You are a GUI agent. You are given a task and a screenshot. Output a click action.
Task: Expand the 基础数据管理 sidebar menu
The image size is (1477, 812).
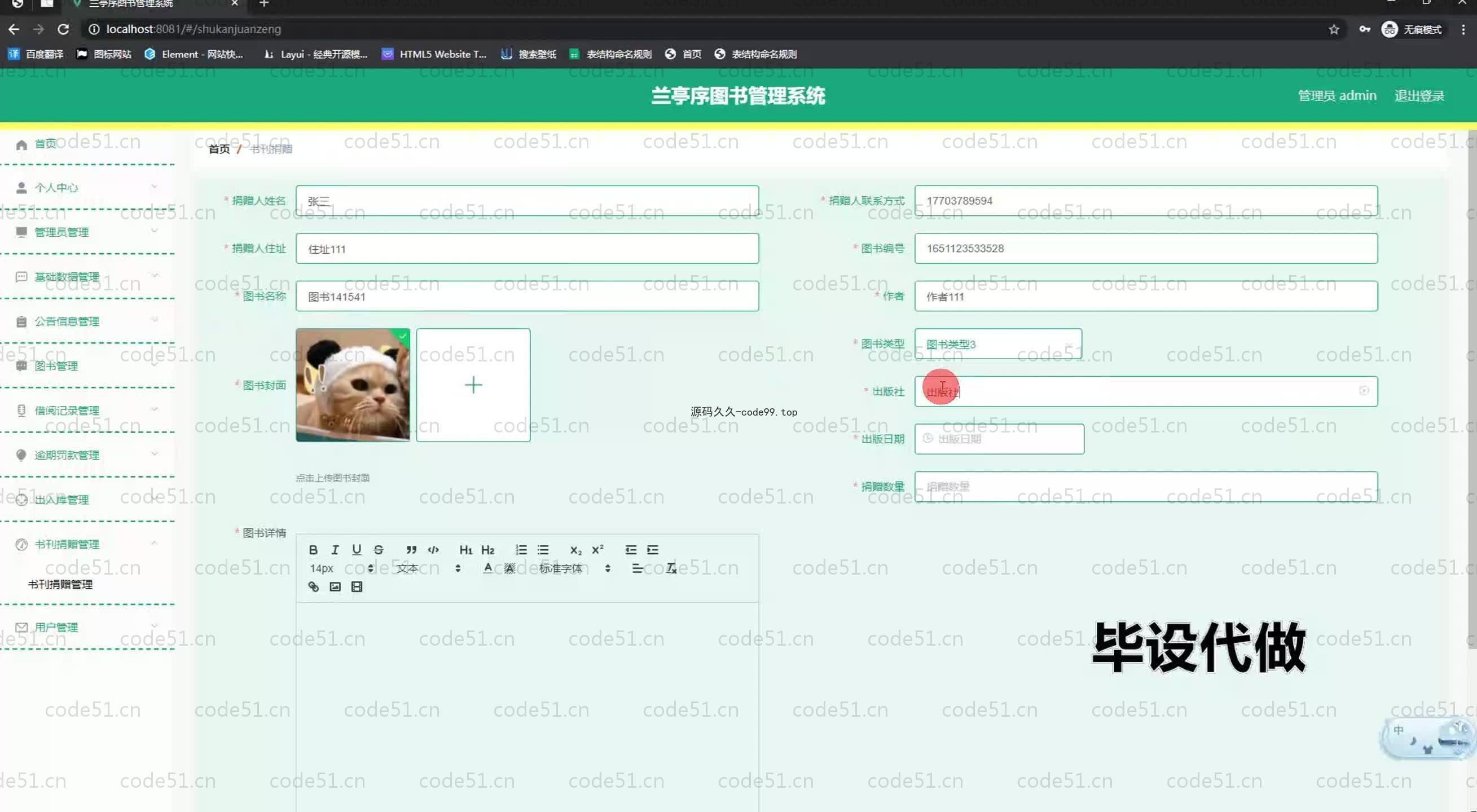click(x=86, y=277)
